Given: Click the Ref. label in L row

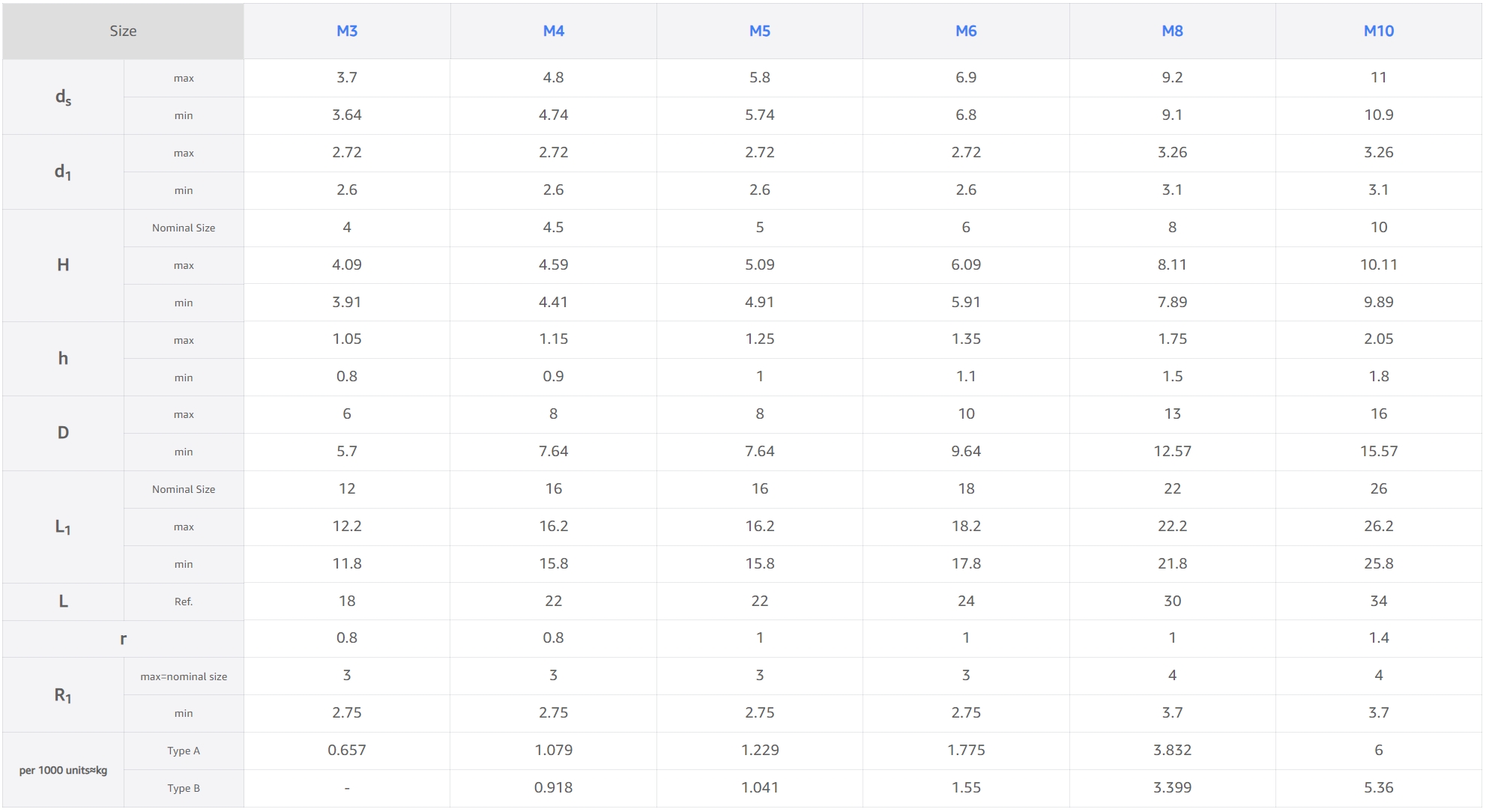Looking at the screenshot, I should pyautogui.click(x=184, y=602).
